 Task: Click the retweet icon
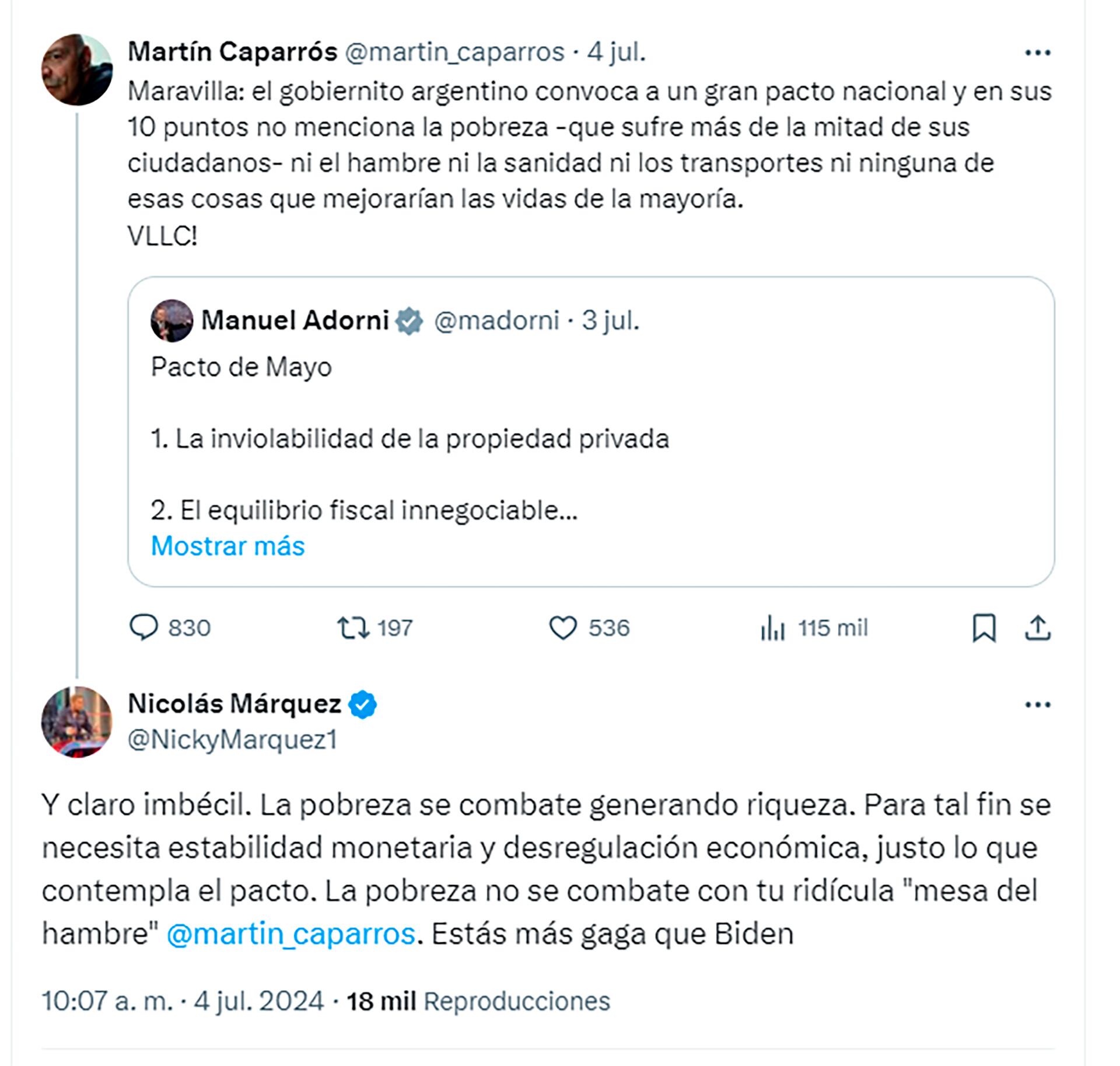coord(353,628)
